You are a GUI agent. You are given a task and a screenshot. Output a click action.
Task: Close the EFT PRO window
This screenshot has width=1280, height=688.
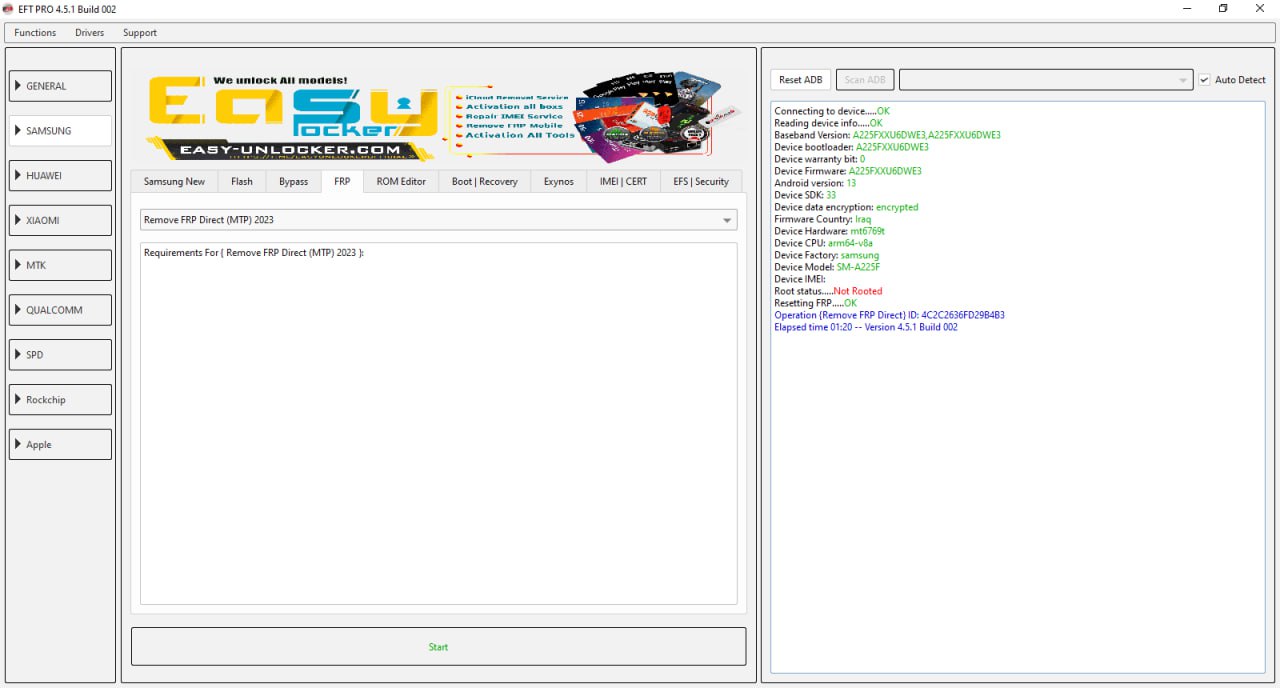[1260, 9]
